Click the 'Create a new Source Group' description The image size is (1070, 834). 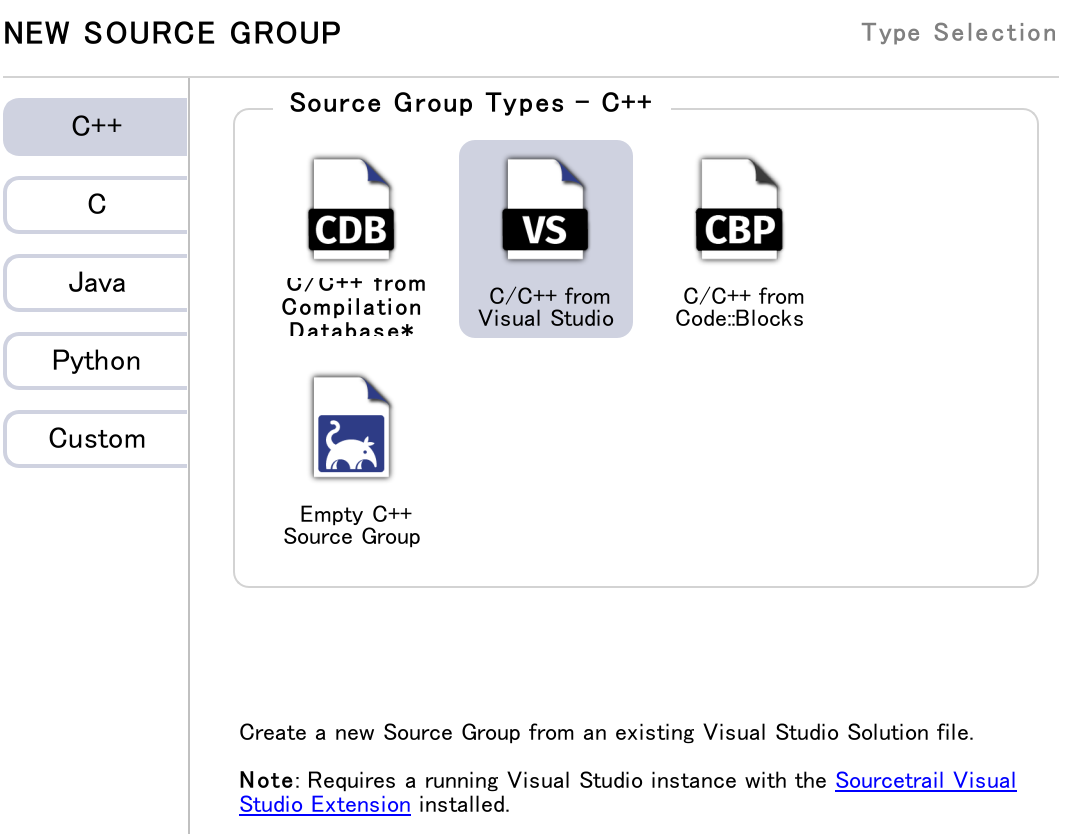click(x=606, y=732)
